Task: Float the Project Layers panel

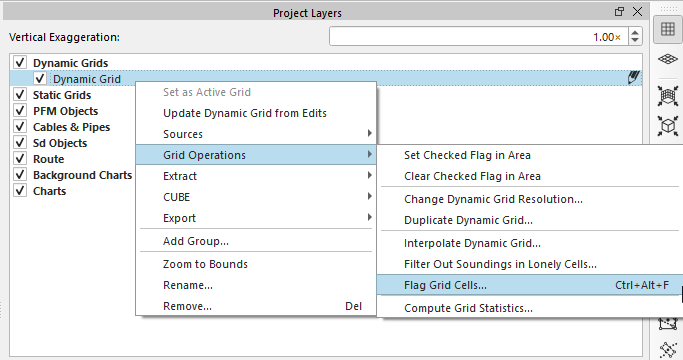Action: (619, 12)
